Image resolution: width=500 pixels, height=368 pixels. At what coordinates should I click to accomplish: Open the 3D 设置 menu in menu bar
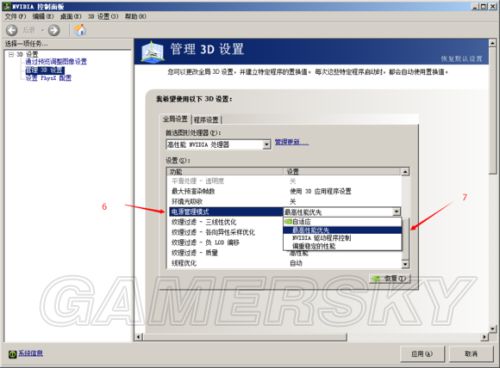pos(103,16)
